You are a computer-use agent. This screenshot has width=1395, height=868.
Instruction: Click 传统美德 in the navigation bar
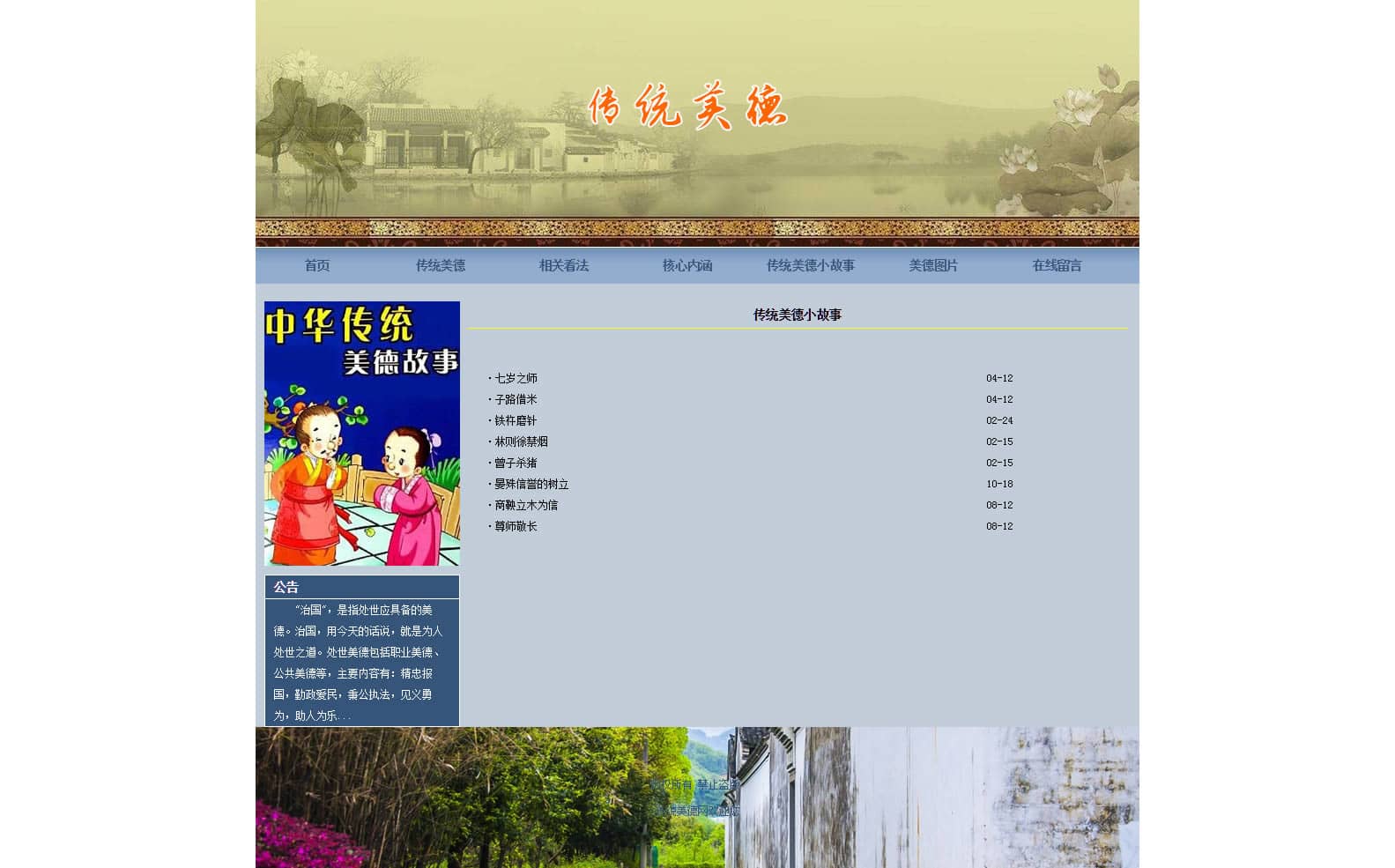point(441,265)
